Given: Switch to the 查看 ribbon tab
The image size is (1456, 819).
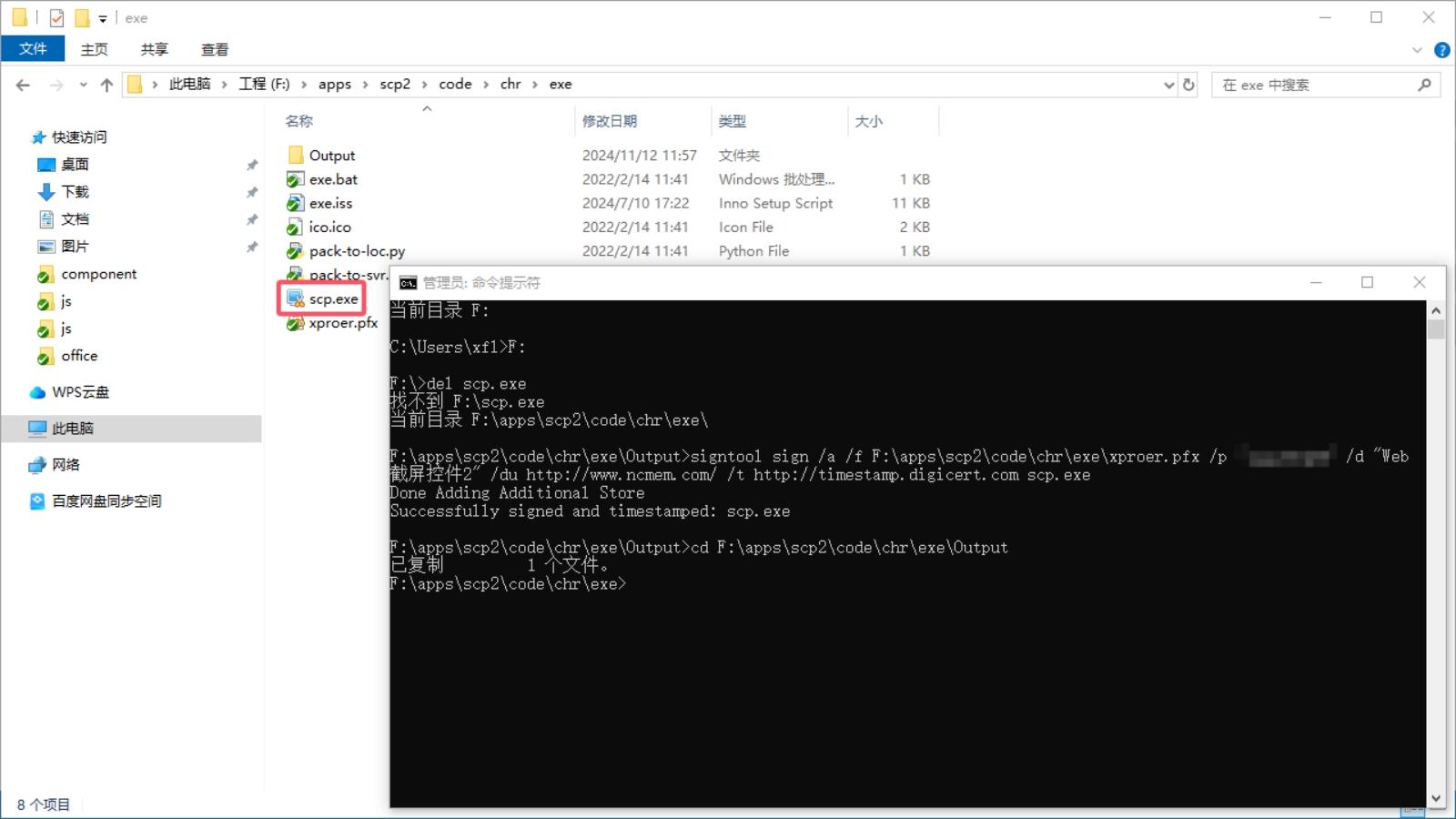Looking at the screenshot, I should coord(215,49).
